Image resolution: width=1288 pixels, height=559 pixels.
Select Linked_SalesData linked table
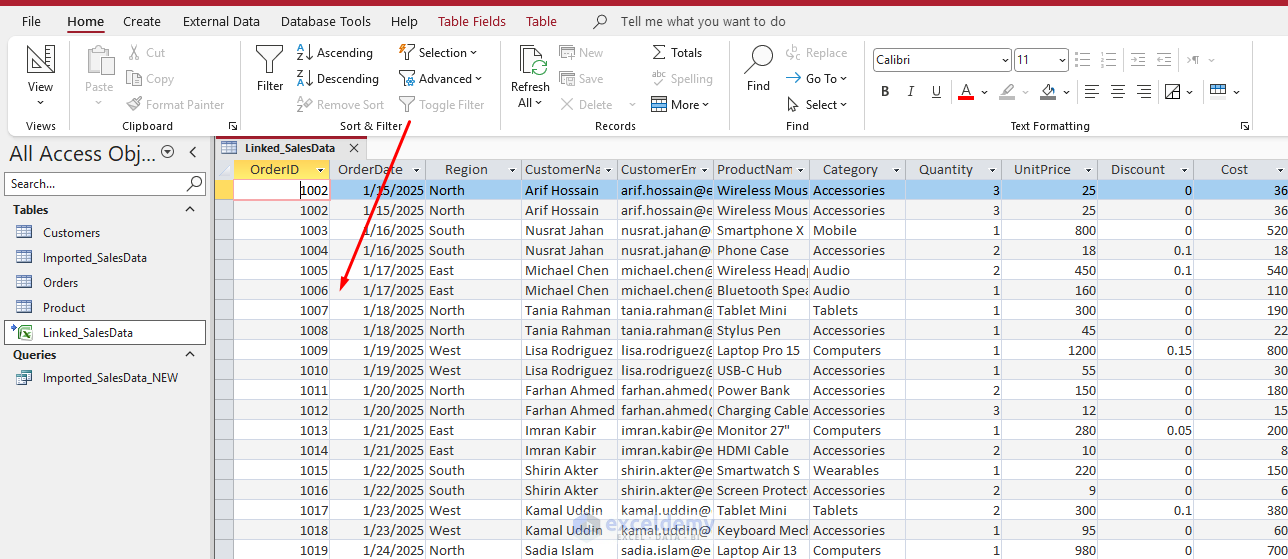click(105, 332)
